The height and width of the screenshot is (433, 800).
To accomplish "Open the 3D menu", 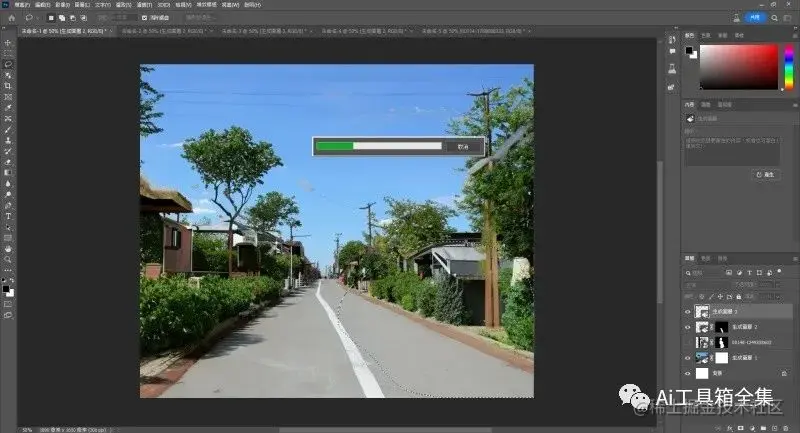I will [x=163, y=5].
